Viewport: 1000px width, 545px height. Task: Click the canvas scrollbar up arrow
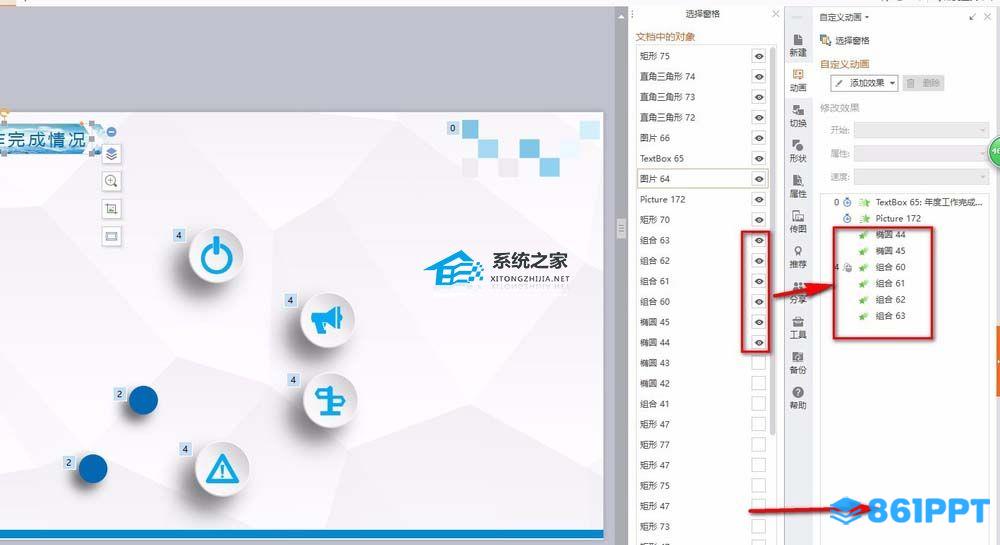click(x=622, y=17)
